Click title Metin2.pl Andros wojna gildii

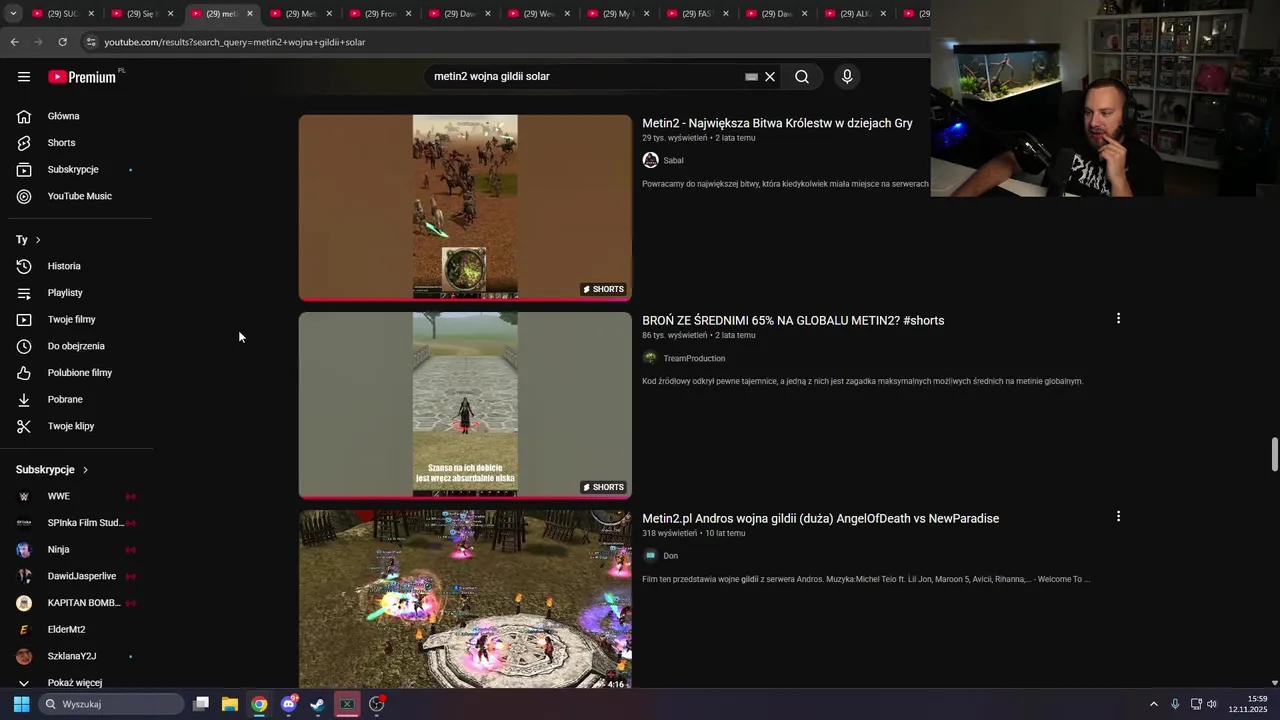coord(820,519)
